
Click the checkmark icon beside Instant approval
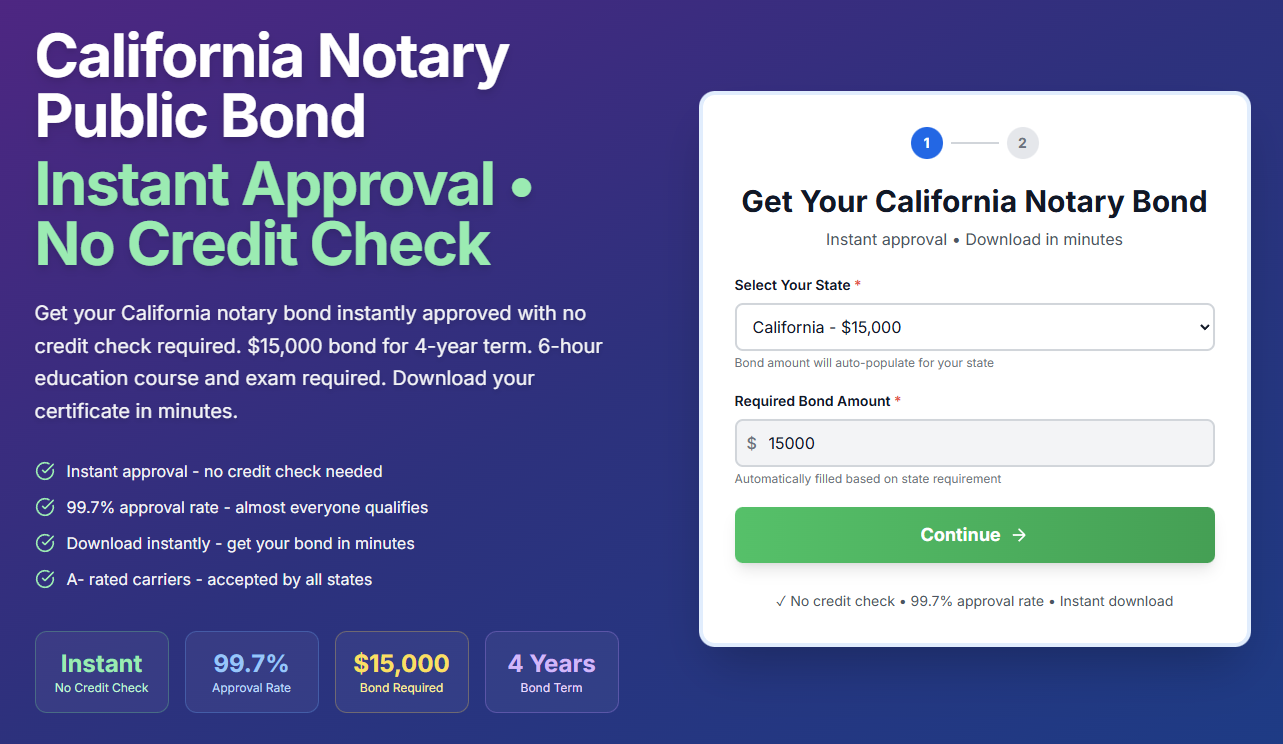45,471
